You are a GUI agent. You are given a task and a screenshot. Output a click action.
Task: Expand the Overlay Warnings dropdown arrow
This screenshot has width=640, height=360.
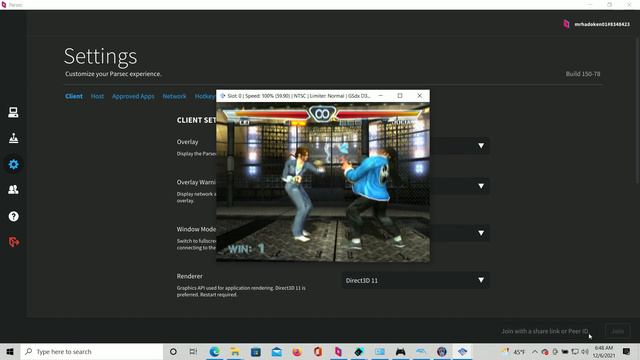point(481,186)
